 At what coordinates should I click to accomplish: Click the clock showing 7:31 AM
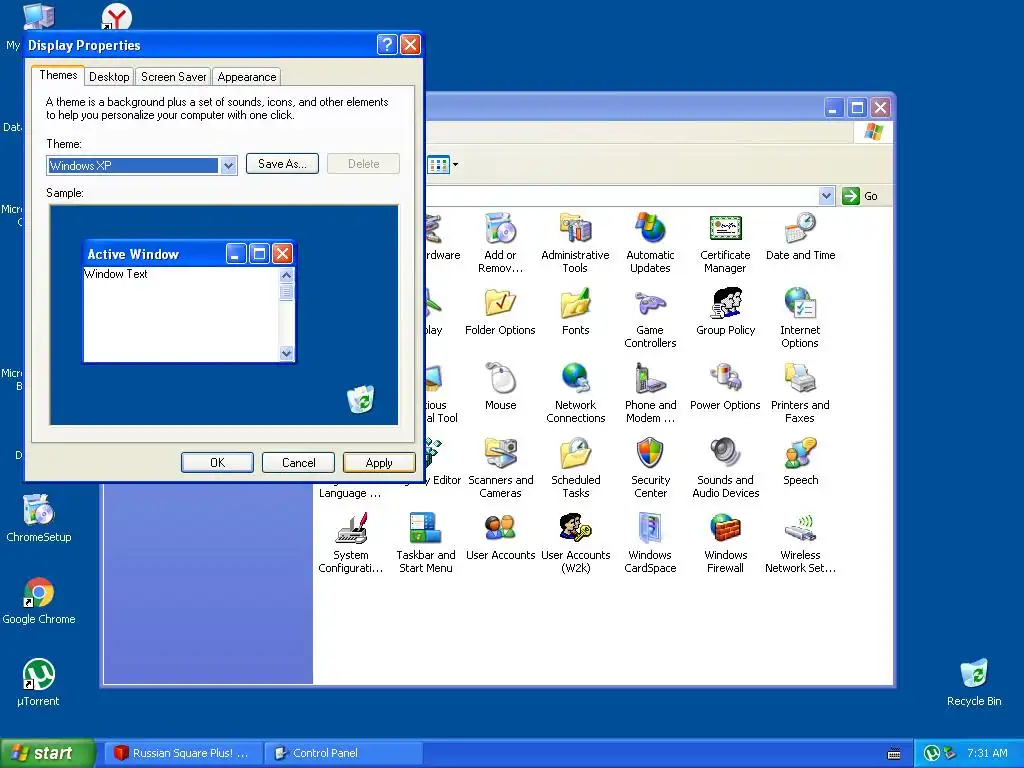(x=987, y=753)
